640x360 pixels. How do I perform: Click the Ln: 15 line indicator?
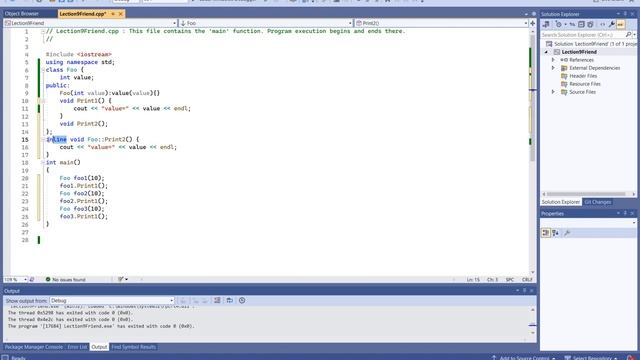[x=473, y=280]
